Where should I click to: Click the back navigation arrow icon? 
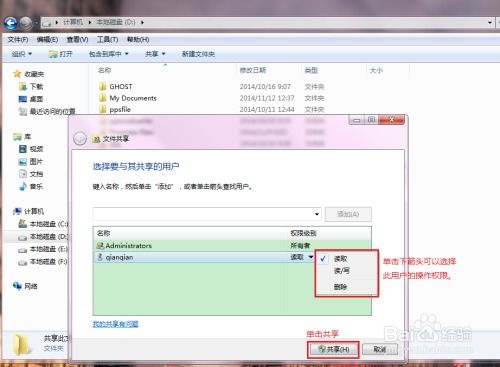tap(11, 23)
